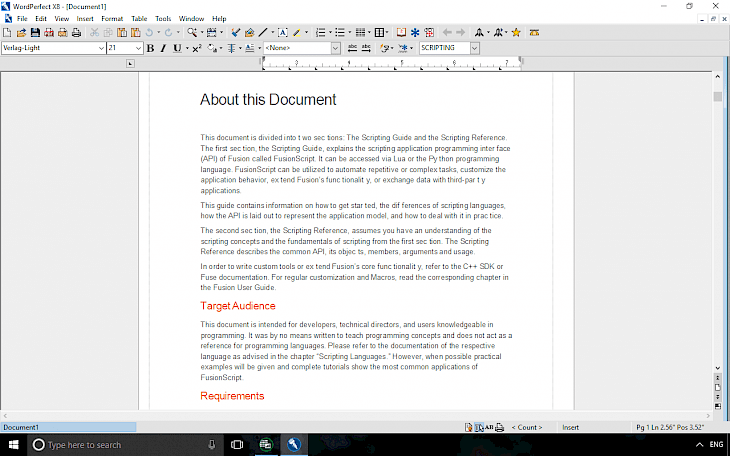Expand the numbered list dropdown arrow

point(330,33)
